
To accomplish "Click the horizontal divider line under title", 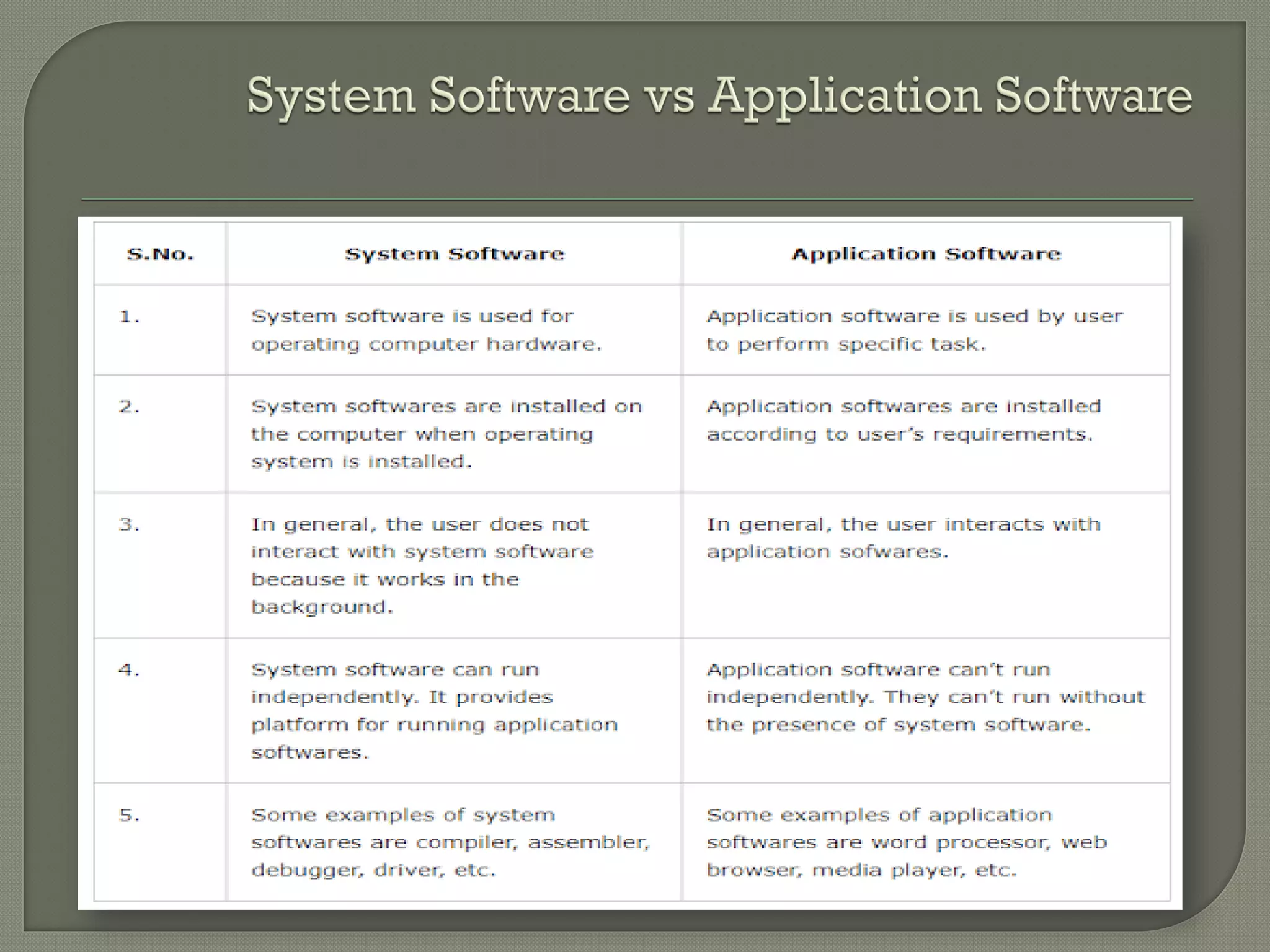I will click(637, 200).
